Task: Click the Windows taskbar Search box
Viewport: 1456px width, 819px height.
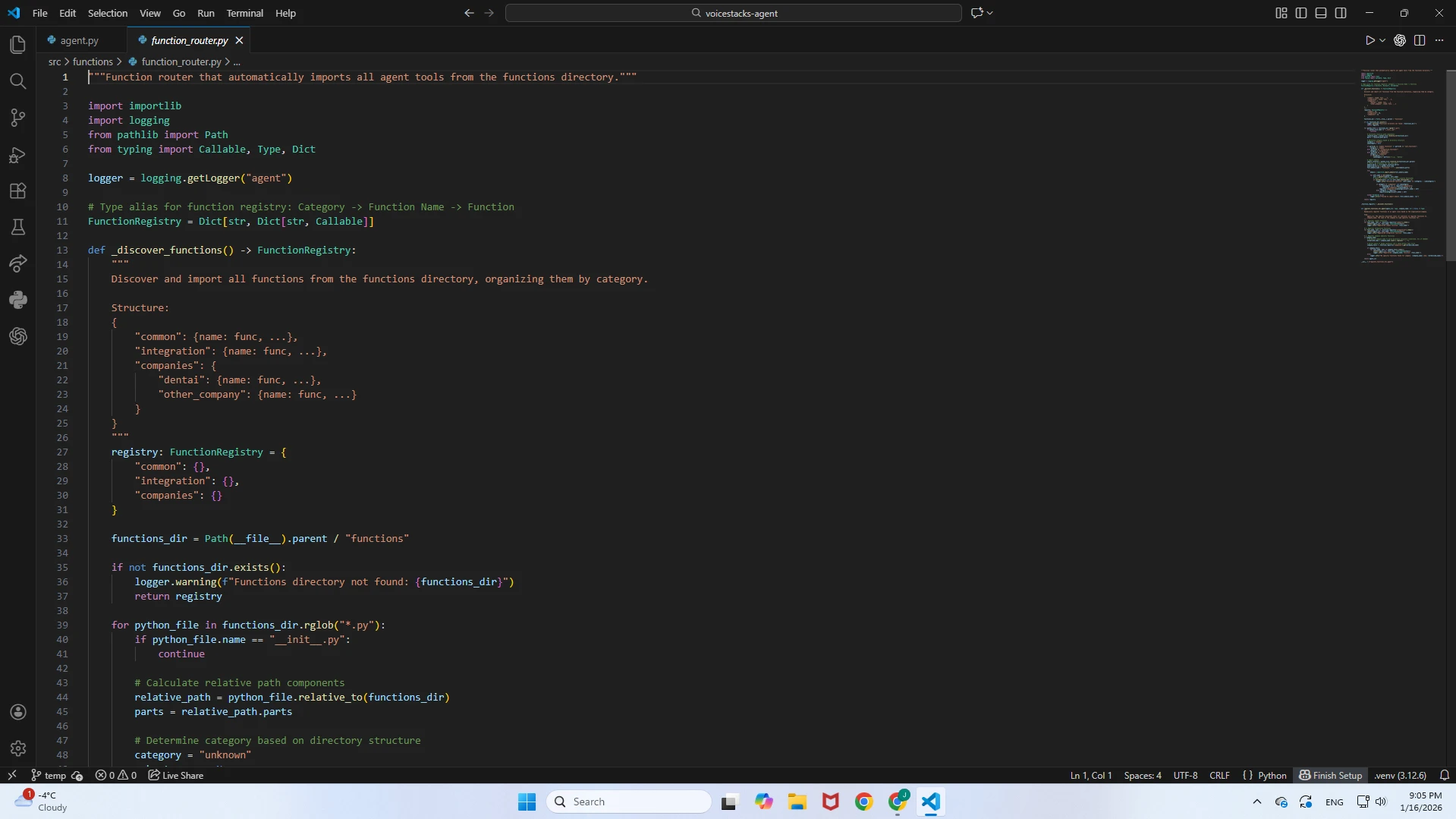Action: point(629,802)
